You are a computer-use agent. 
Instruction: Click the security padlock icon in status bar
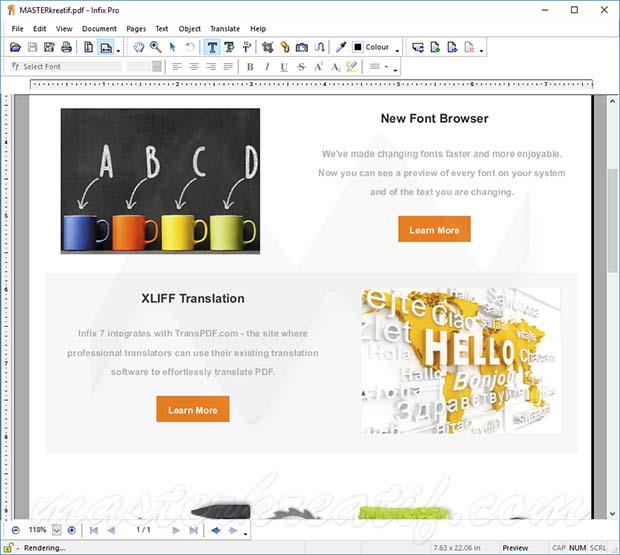(8, 548)
